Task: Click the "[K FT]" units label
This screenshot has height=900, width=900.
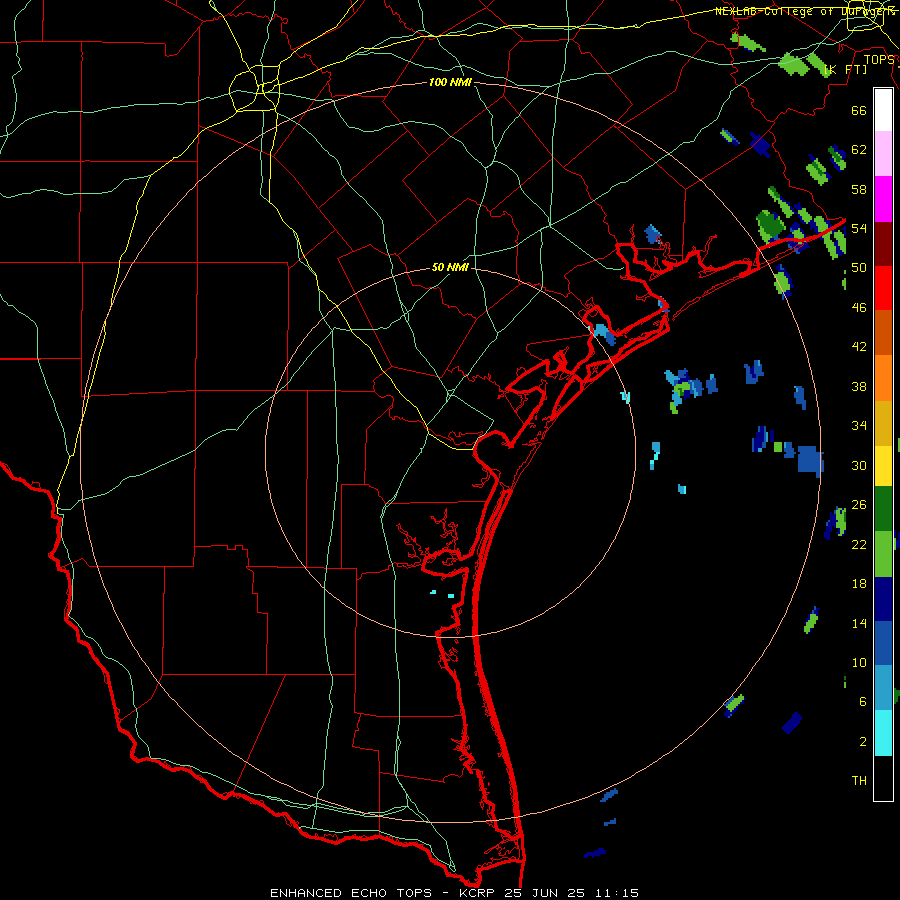Action: point(845,70)
